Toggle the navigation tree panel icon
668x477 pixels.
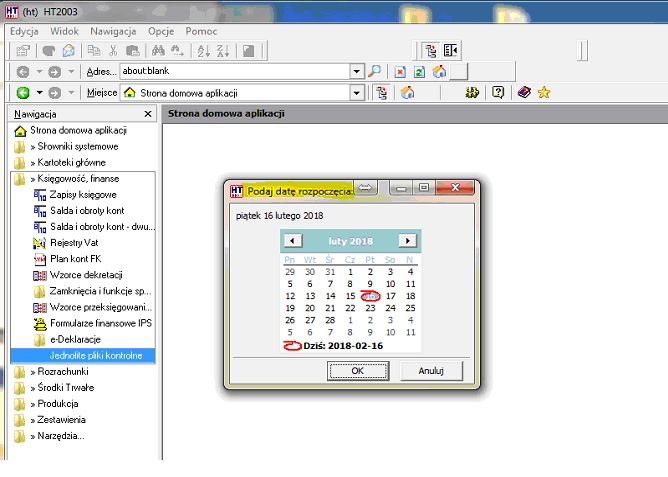[431, 51]
